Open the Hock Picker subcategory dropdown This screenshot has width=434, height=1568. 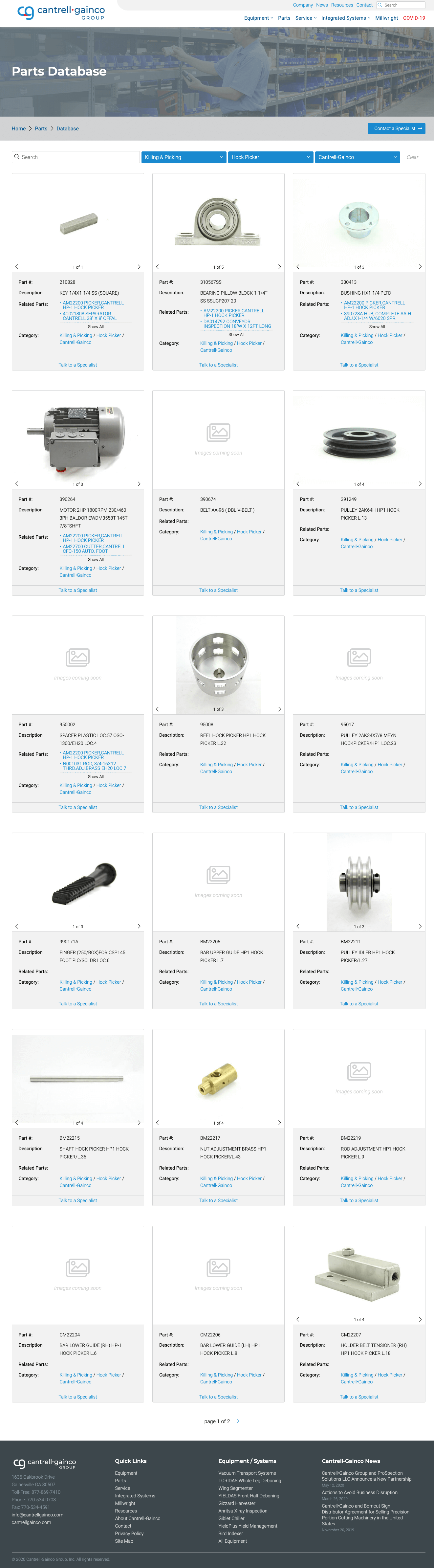[270, 157]
